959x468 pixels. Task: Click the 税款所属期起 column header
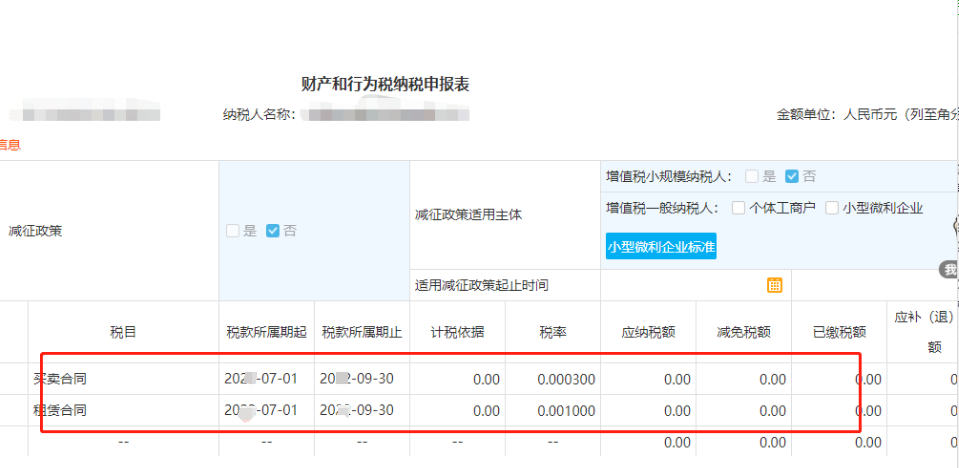267,332
